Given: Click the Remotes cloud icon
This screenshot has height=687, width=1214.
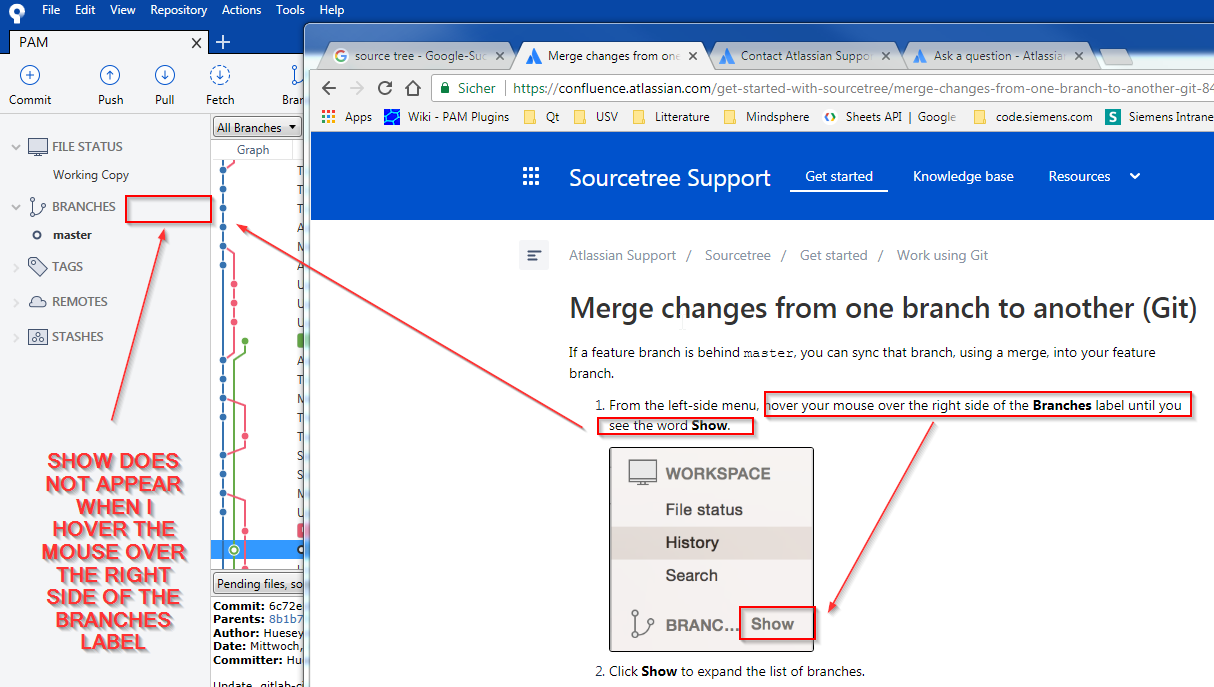Looking at the screenshot, I should pyautogui.click(x=37, y=302).
